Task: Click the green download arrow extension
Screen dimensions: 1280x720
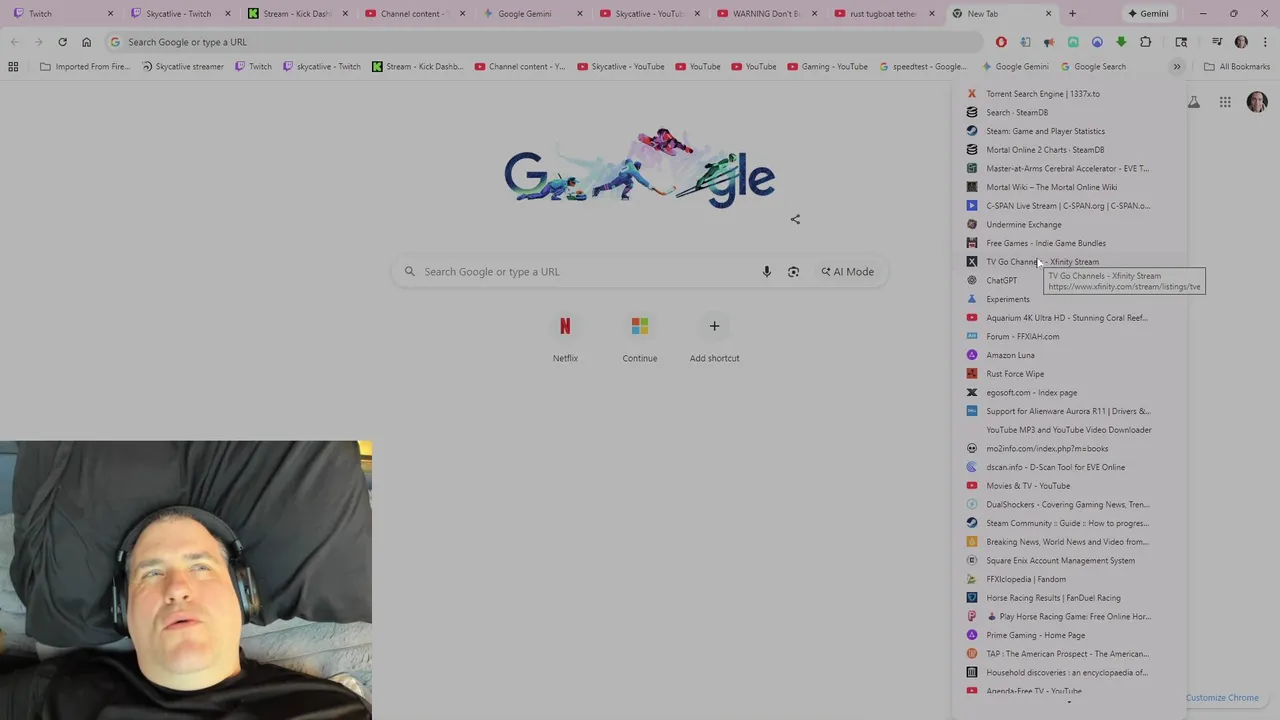Action: click(x=1121, y=42)
